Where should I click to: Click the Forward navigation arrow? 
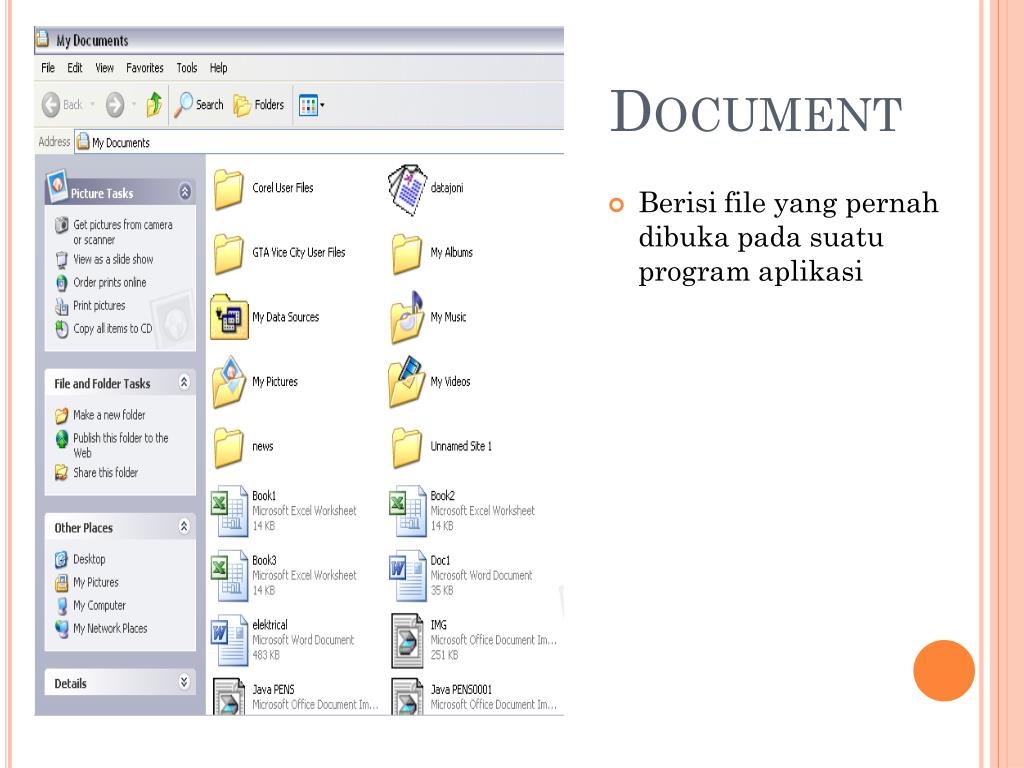(x=115, y=104)
